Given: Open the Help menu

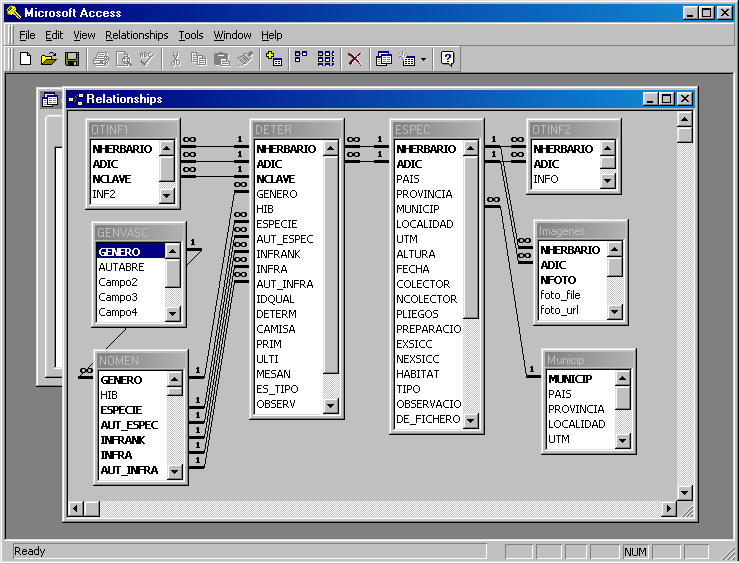Looking at the screenshot, I should 271,35.
